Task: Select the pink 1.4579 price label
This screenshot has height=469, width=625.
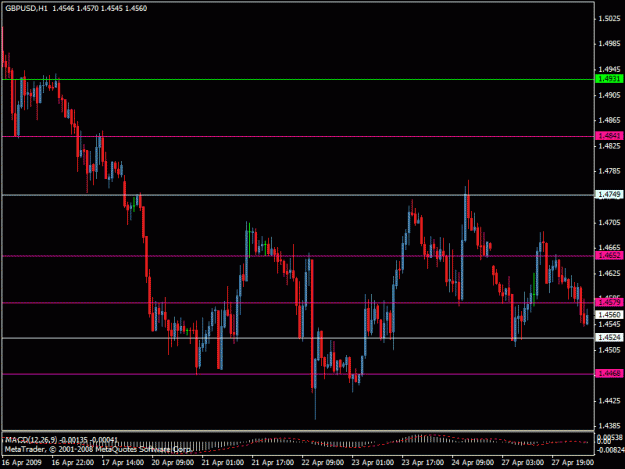Action: [x=609, y=302]
